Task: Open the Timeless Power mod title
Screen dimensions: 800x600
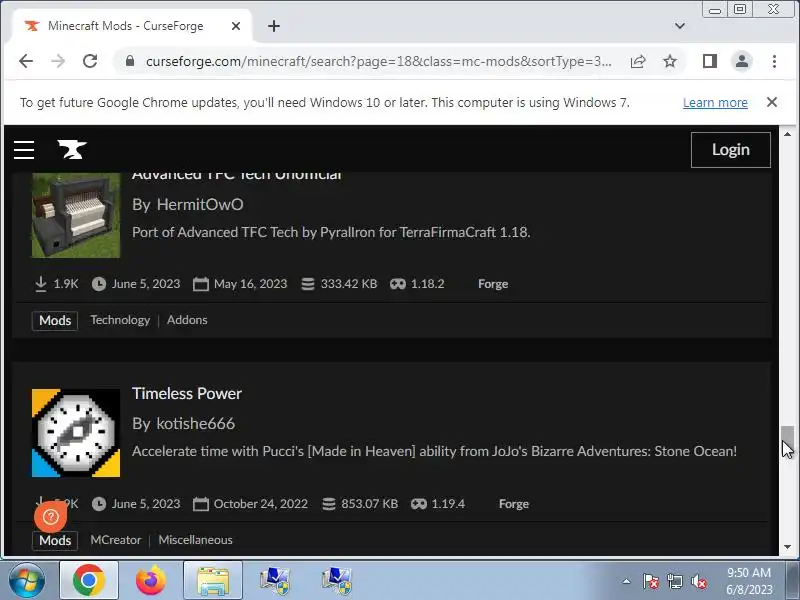Action: 187,393
